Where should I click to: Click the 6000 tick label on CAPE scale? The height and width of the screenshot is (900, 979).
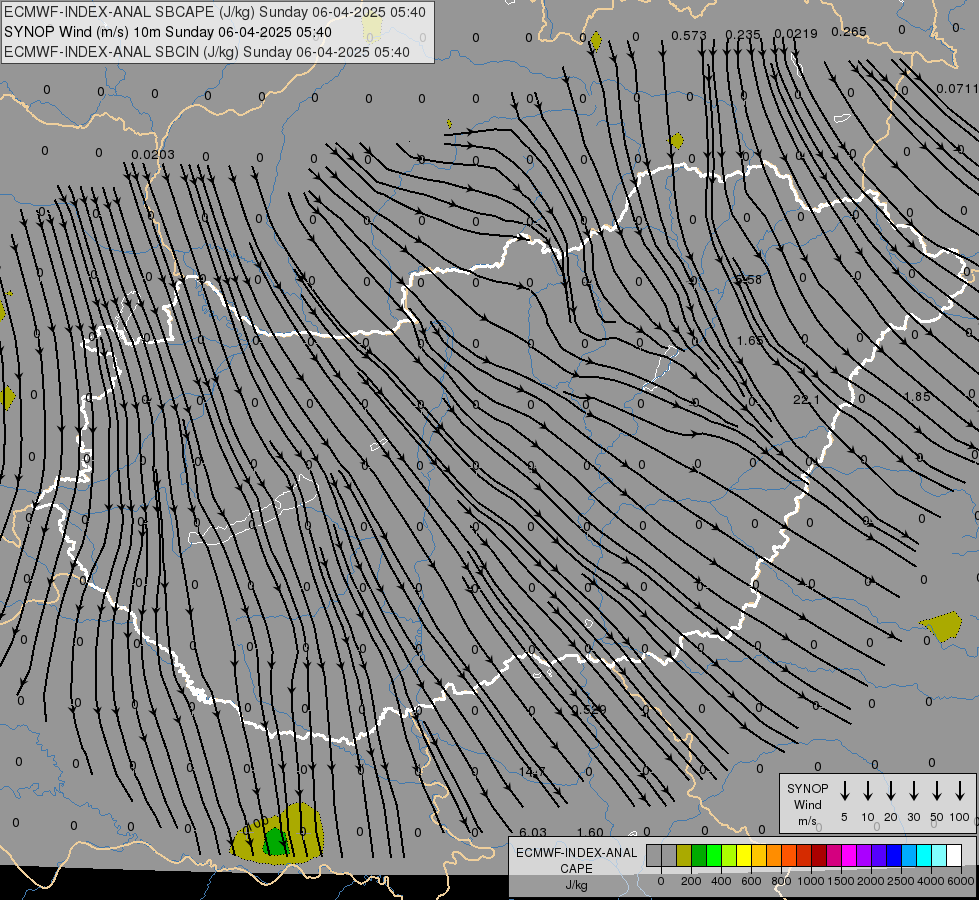coord(961,881)
